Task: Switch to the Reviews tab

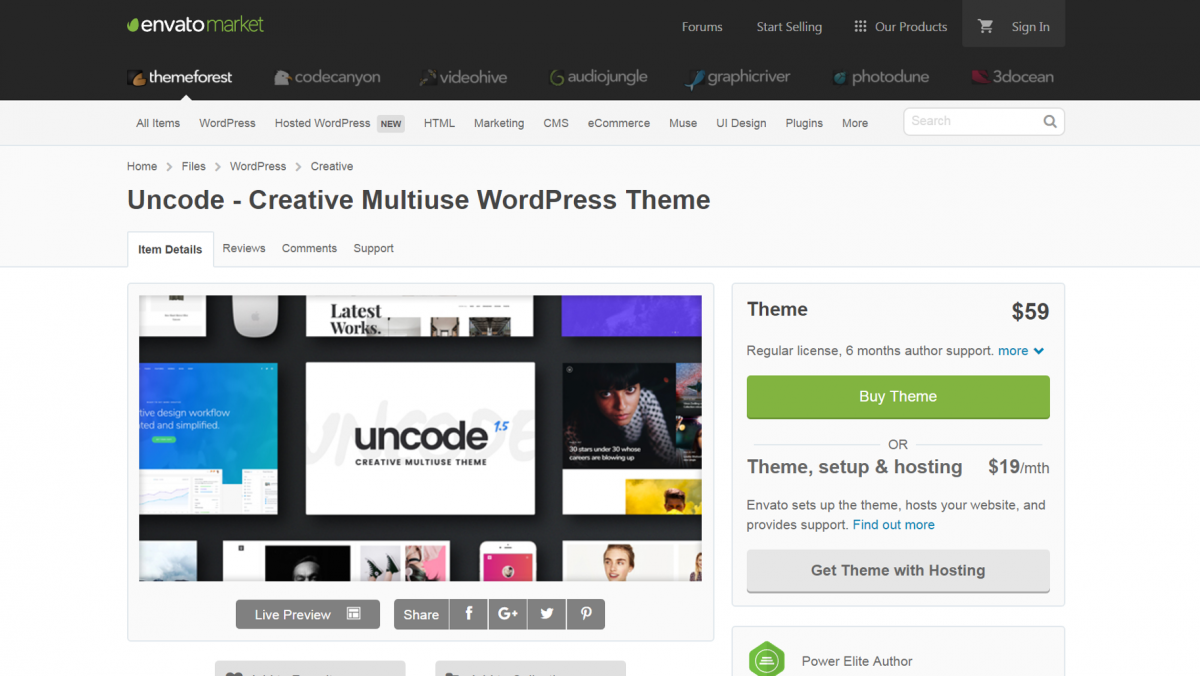Action: click(x=244, y=248)
